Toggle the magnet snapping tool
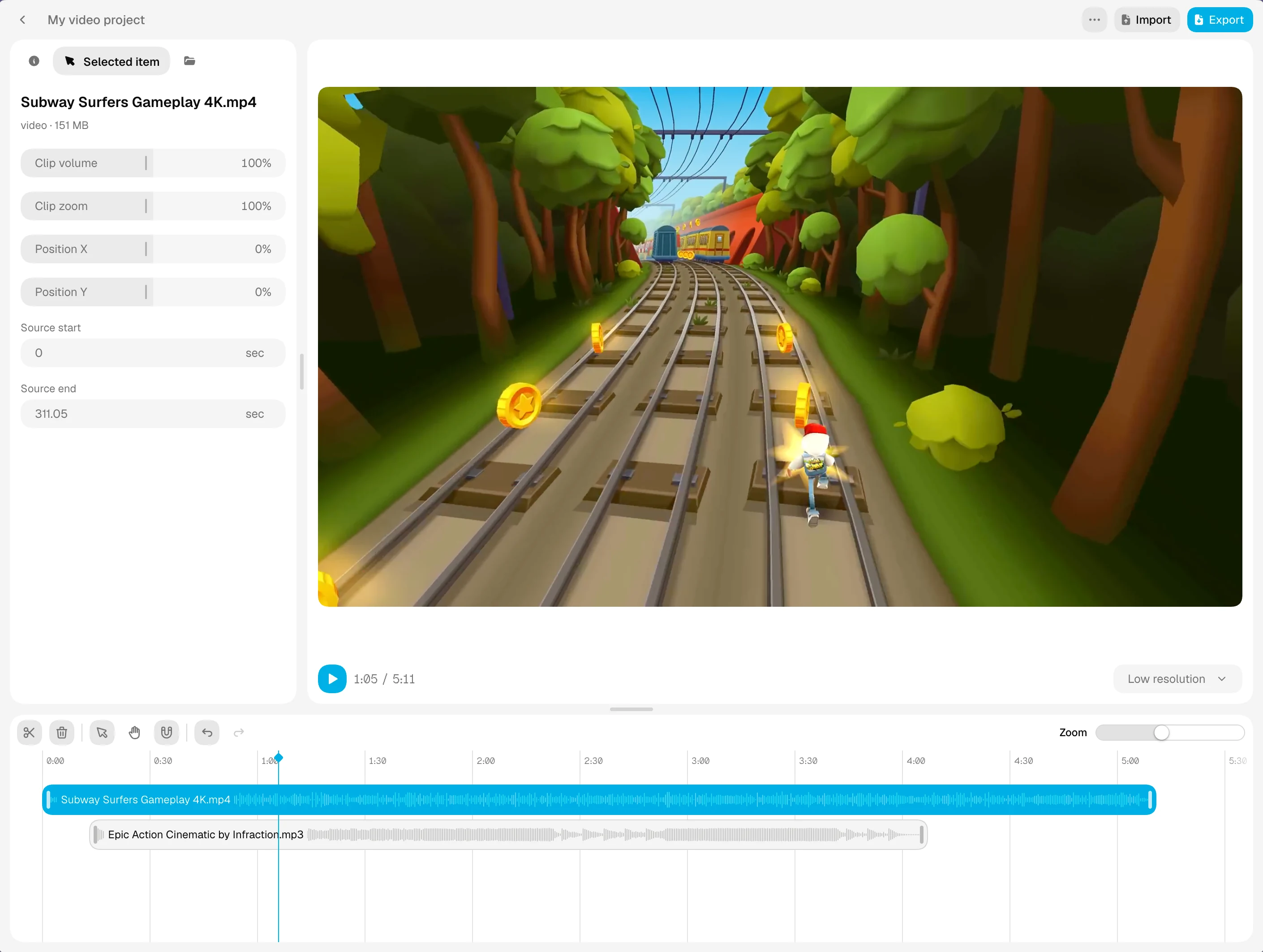This screenshot has width=1263, height=952. [x=167, y=733]
